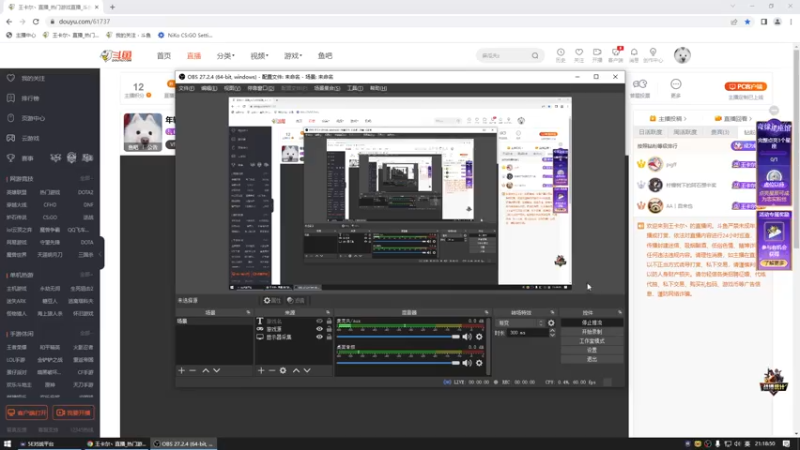
Task: Open the OBS Help menu
Action: pos(378,88)
